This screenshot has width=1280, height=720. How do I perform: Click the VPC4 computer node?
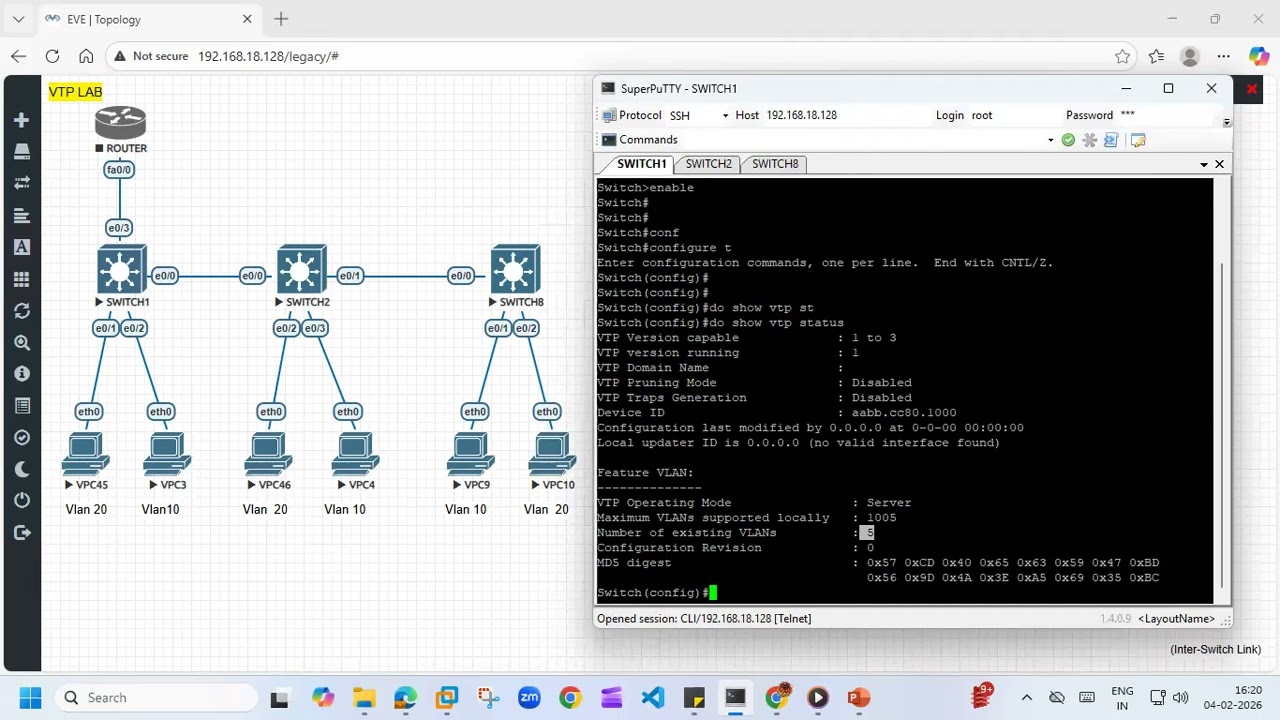356,453
